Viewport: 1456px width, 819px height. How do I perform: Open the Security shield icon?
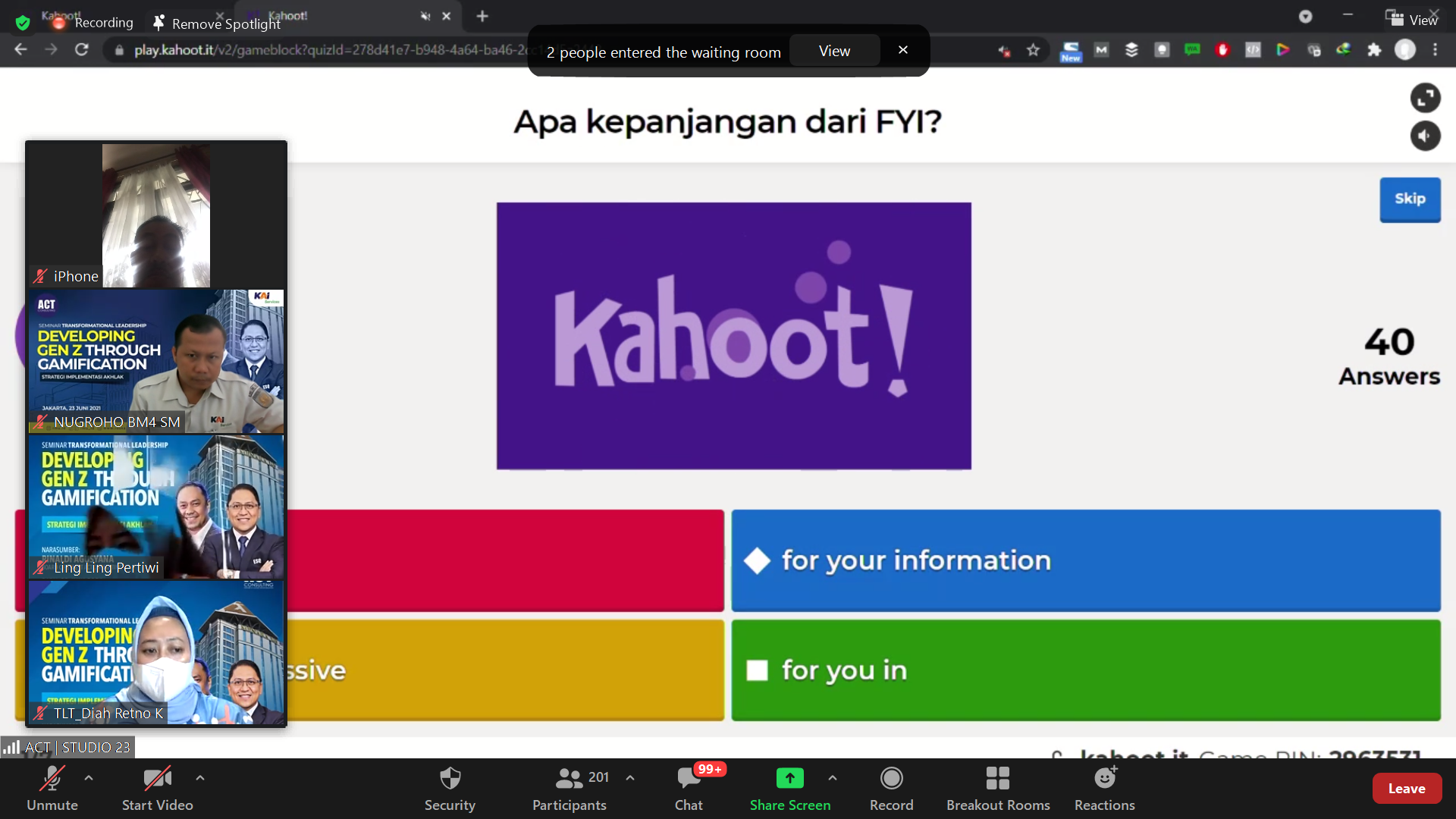pyautogui.click(x=450, y=779)
